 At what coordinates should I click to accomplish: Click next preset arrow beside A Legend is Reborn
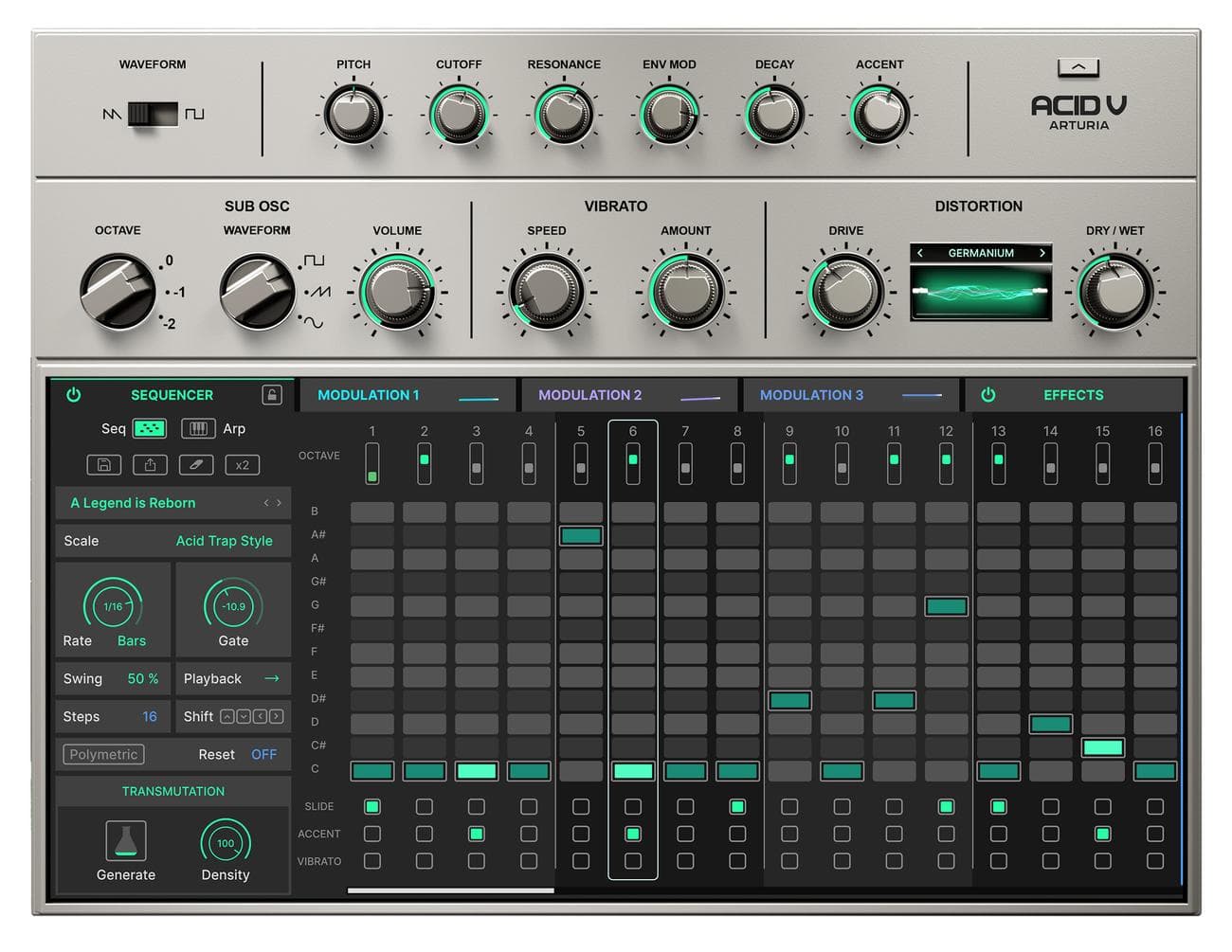[278, 503]
